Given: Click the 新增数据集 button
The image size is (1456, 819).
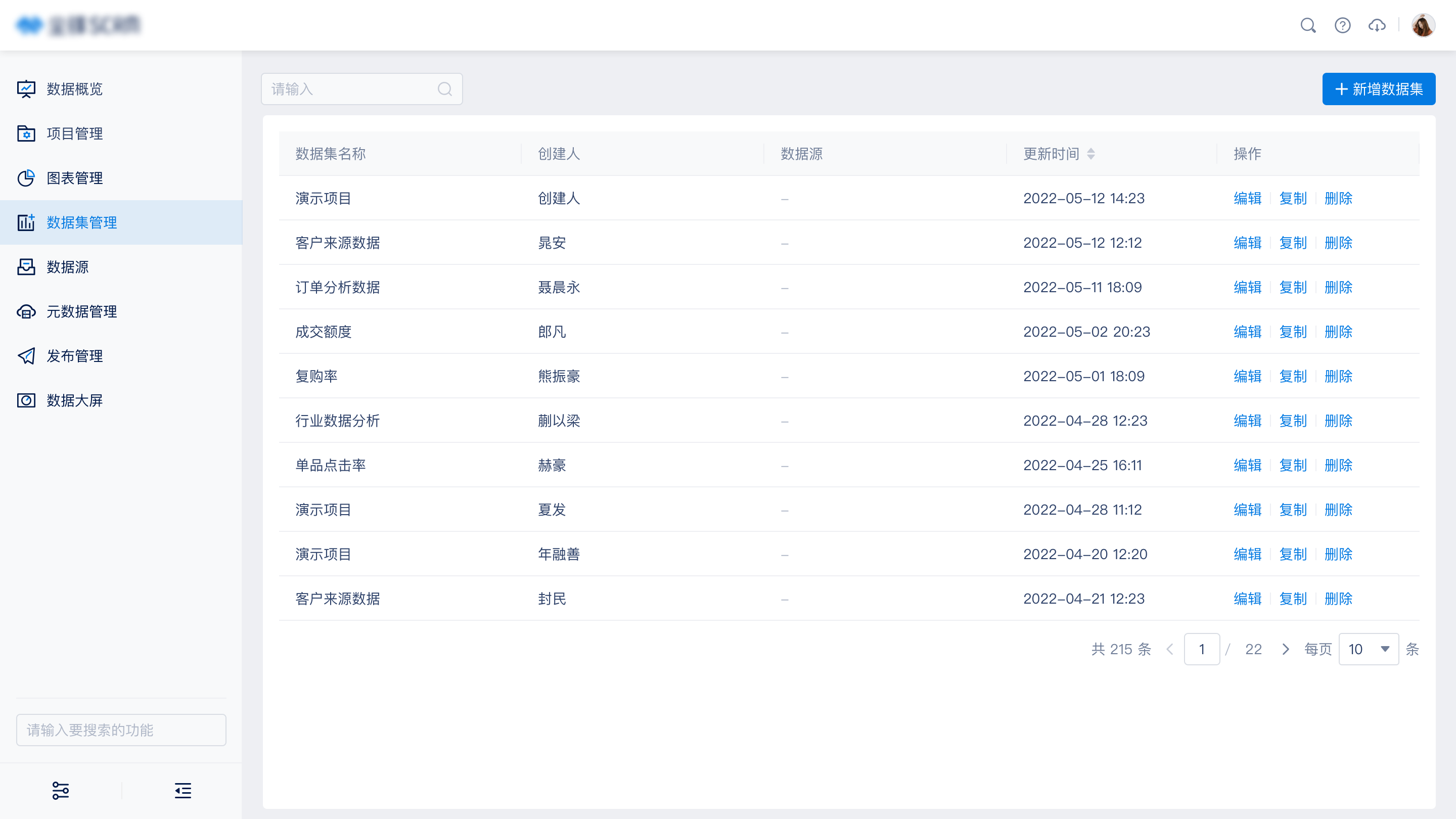Looking at the screenshot, I should pyautogui.click(x=1378, y=89).
